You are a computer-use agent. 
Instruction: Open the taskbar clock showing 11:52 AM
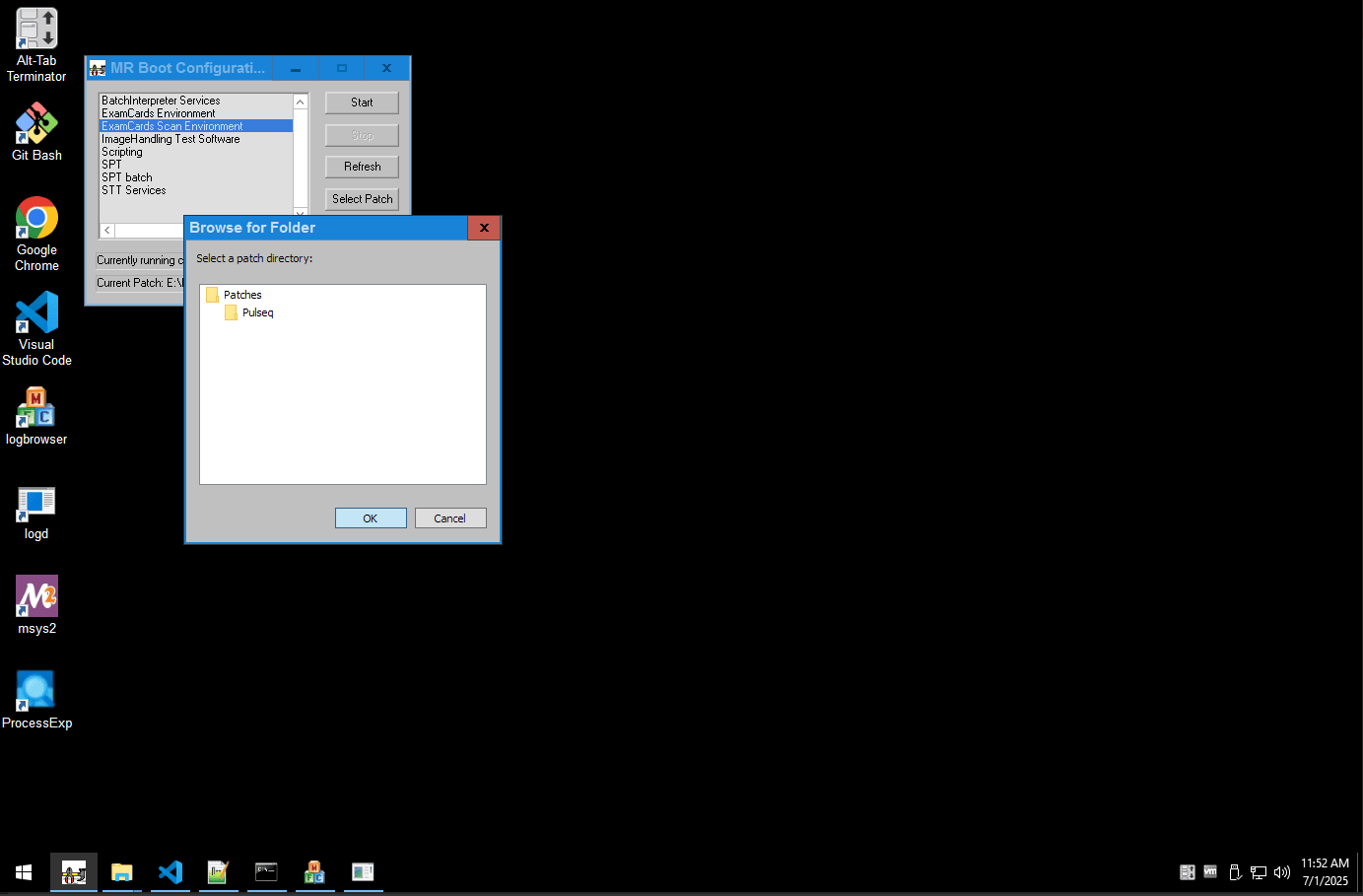click(1325, 872)
